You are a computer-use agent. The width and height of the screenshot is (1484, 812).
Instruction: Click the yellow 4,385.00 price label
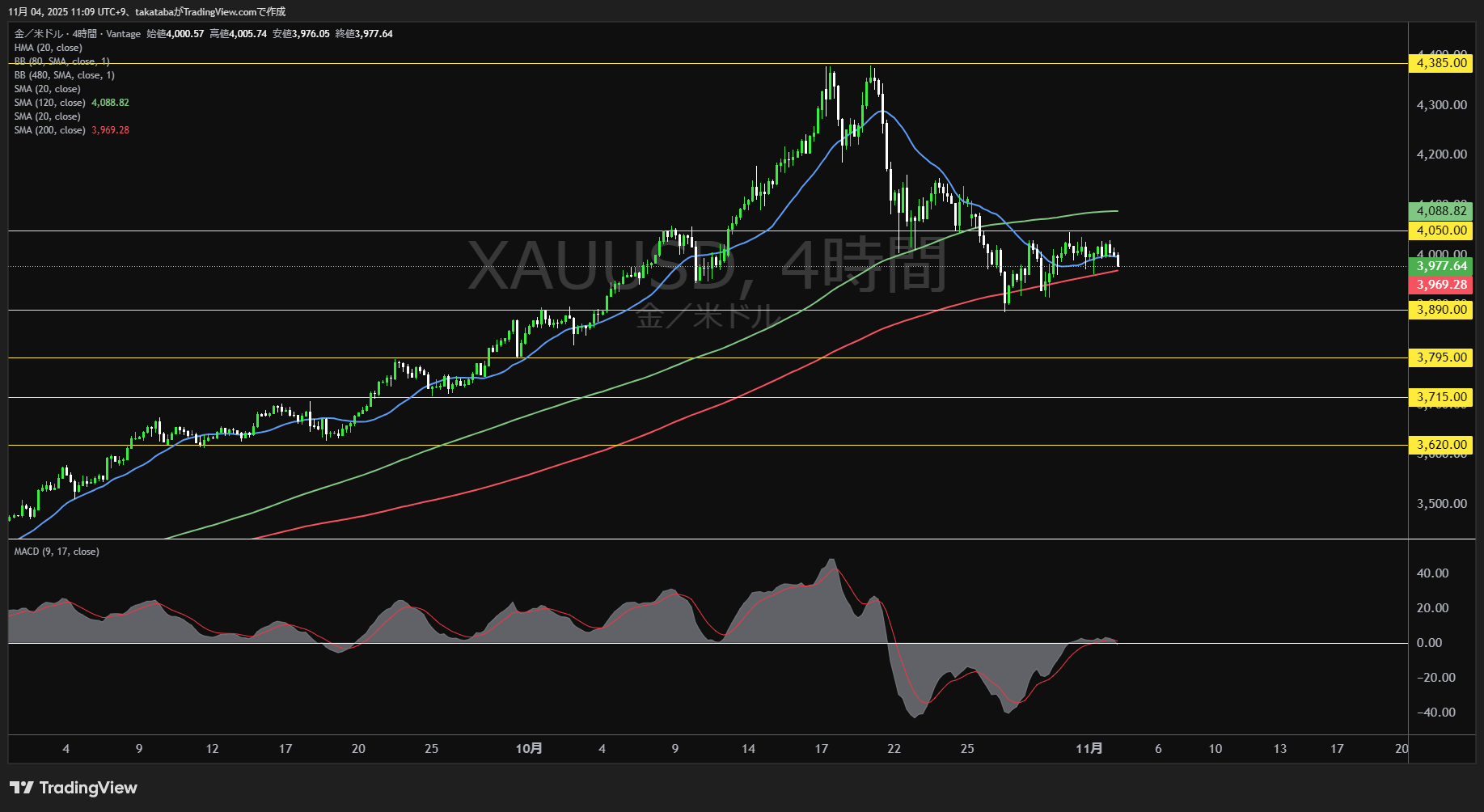coord(1441,63)
